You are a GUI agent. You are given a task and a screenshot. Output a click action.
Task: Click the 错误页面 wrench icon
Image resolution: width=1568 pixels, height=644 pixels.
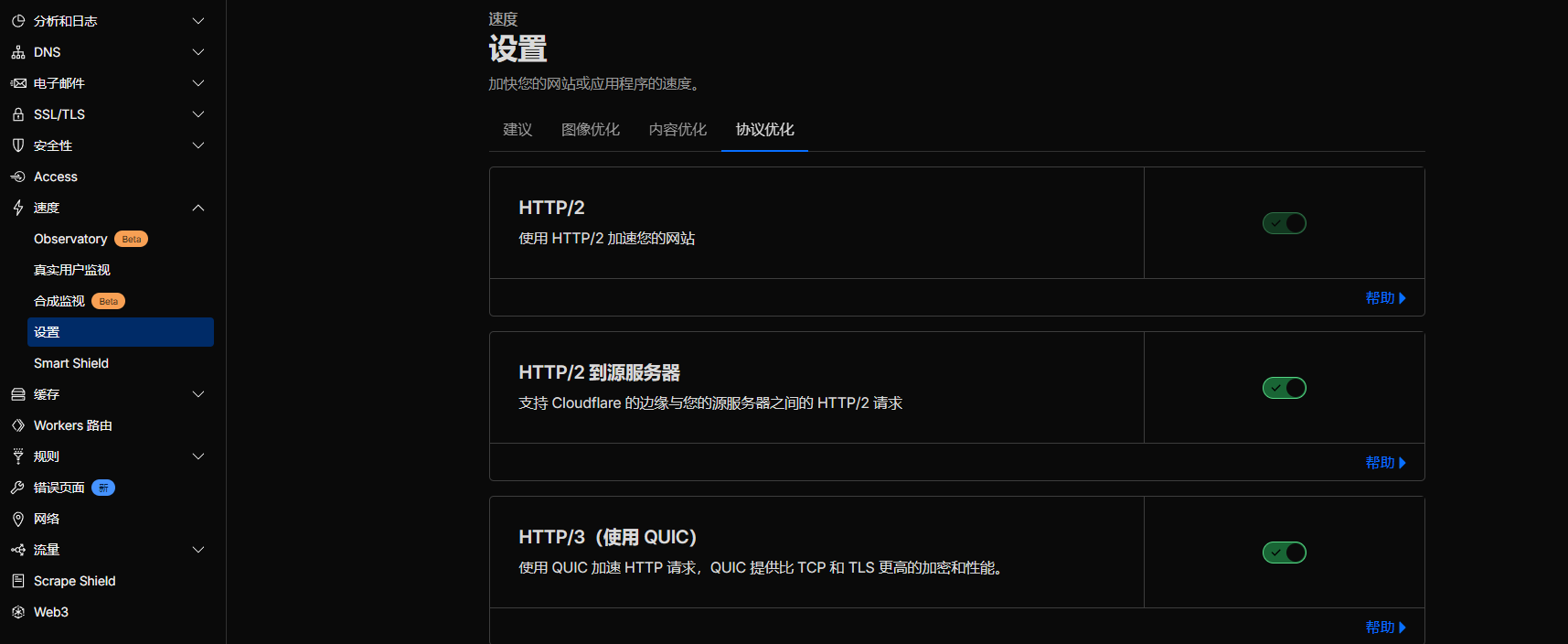(x=17, y=488)
